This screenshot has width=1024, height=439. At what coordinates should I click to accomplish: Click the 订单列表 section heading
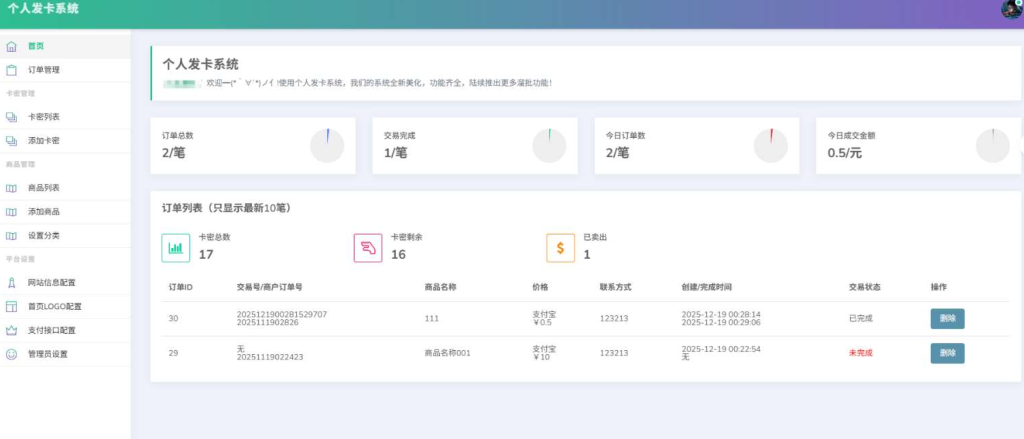tap(227, 208)
